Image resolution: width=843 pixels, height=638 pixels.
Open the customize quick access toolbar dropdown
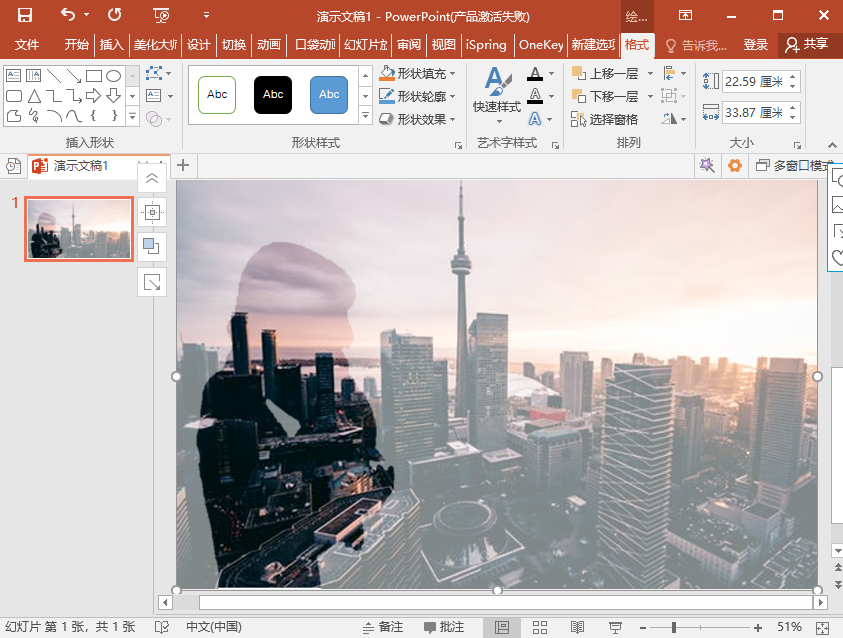pos(206,16)
